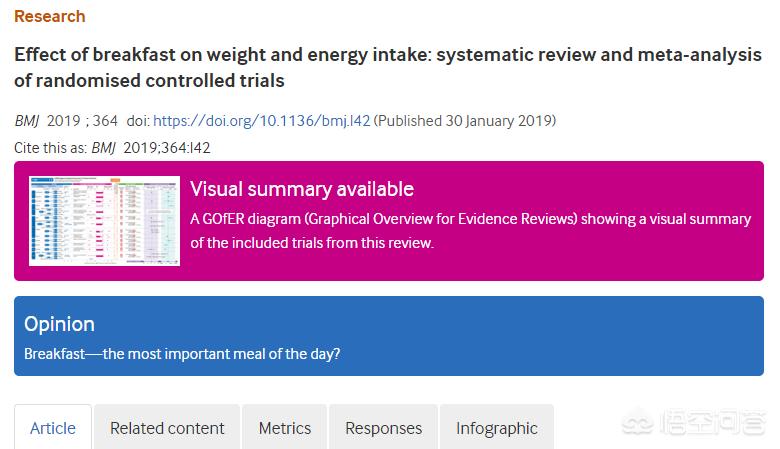View the Responses tab
Screen dimensions: 780x449
pyautogui.click(x=384, y=428)
